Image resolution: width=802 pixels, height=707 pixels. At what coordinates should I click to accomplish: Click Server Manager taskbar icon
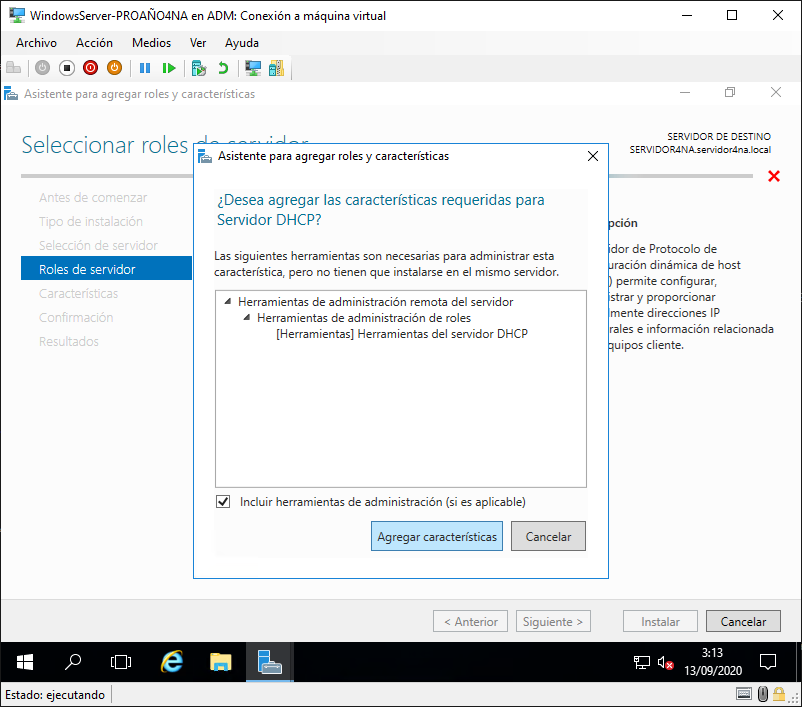click(270, 662)
